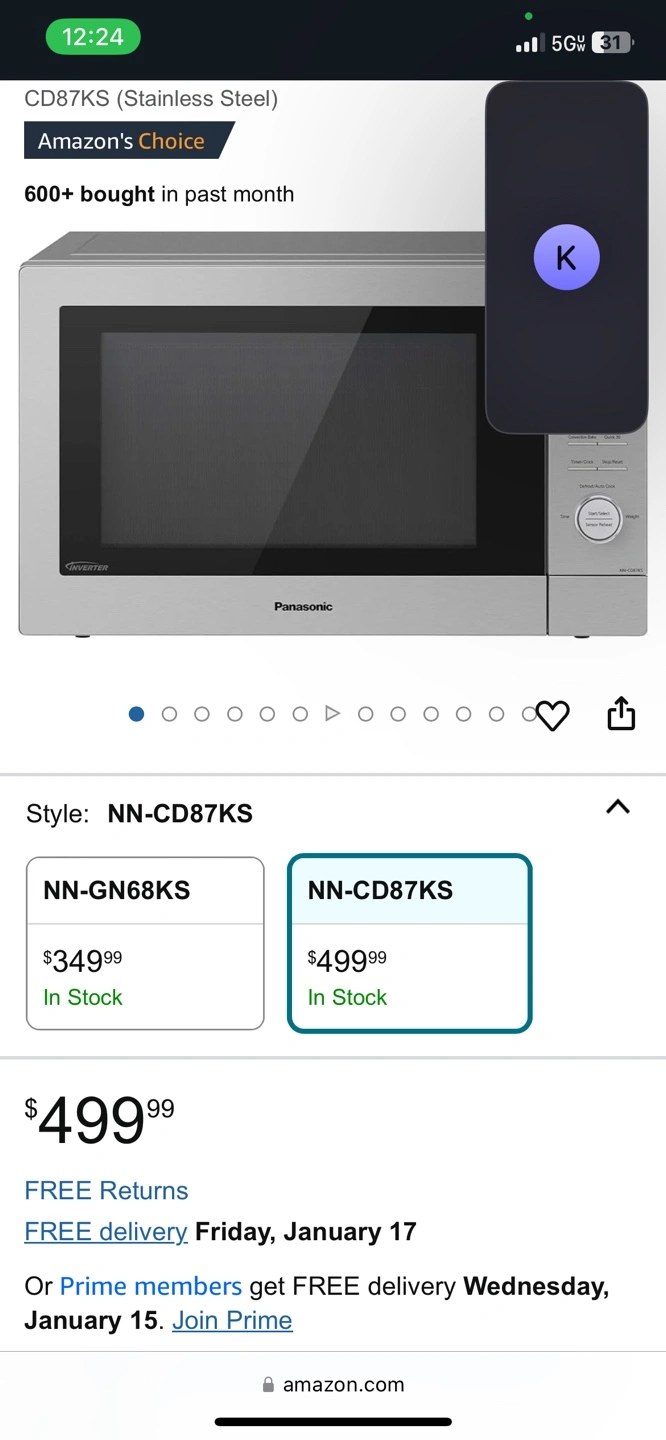Select the NN-CD87KS style option

409,943
